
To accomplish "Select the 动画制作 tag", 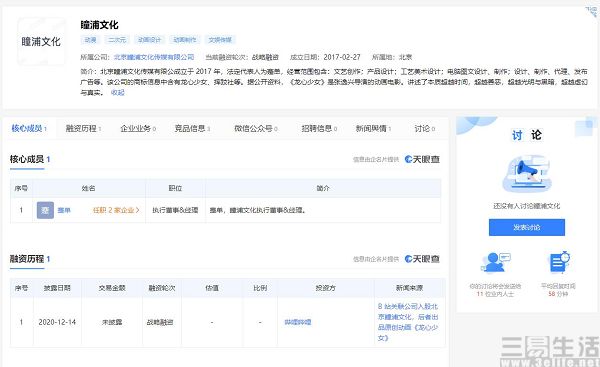I will 184,40.
